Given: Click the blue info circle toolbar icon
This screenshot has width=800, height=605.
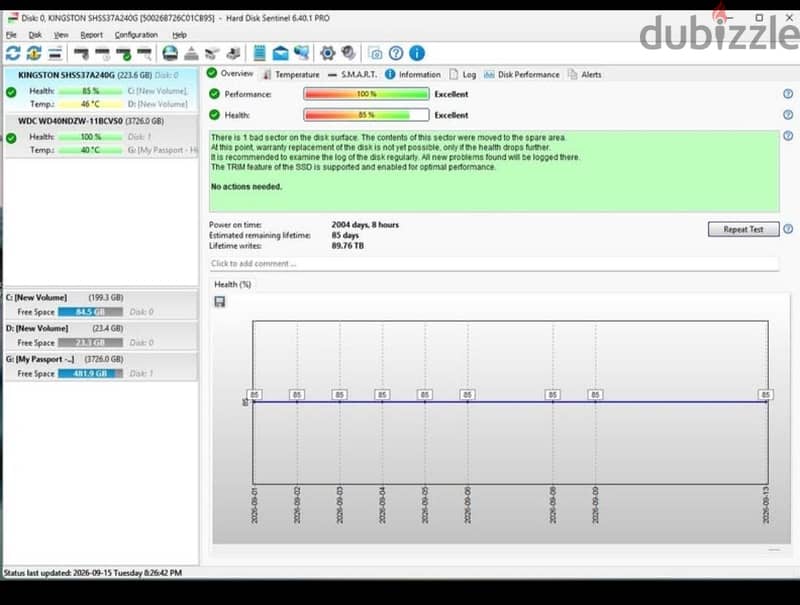Looking at the screenshot, I should (417, 53).
